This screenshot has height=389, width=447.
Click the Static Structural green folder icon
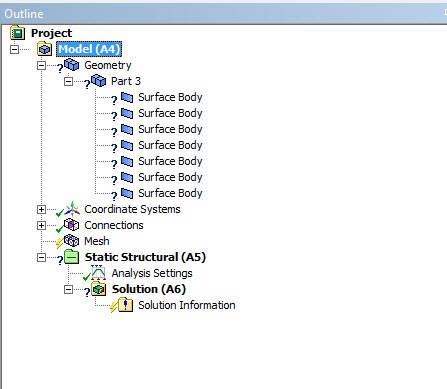coord(71,257)
